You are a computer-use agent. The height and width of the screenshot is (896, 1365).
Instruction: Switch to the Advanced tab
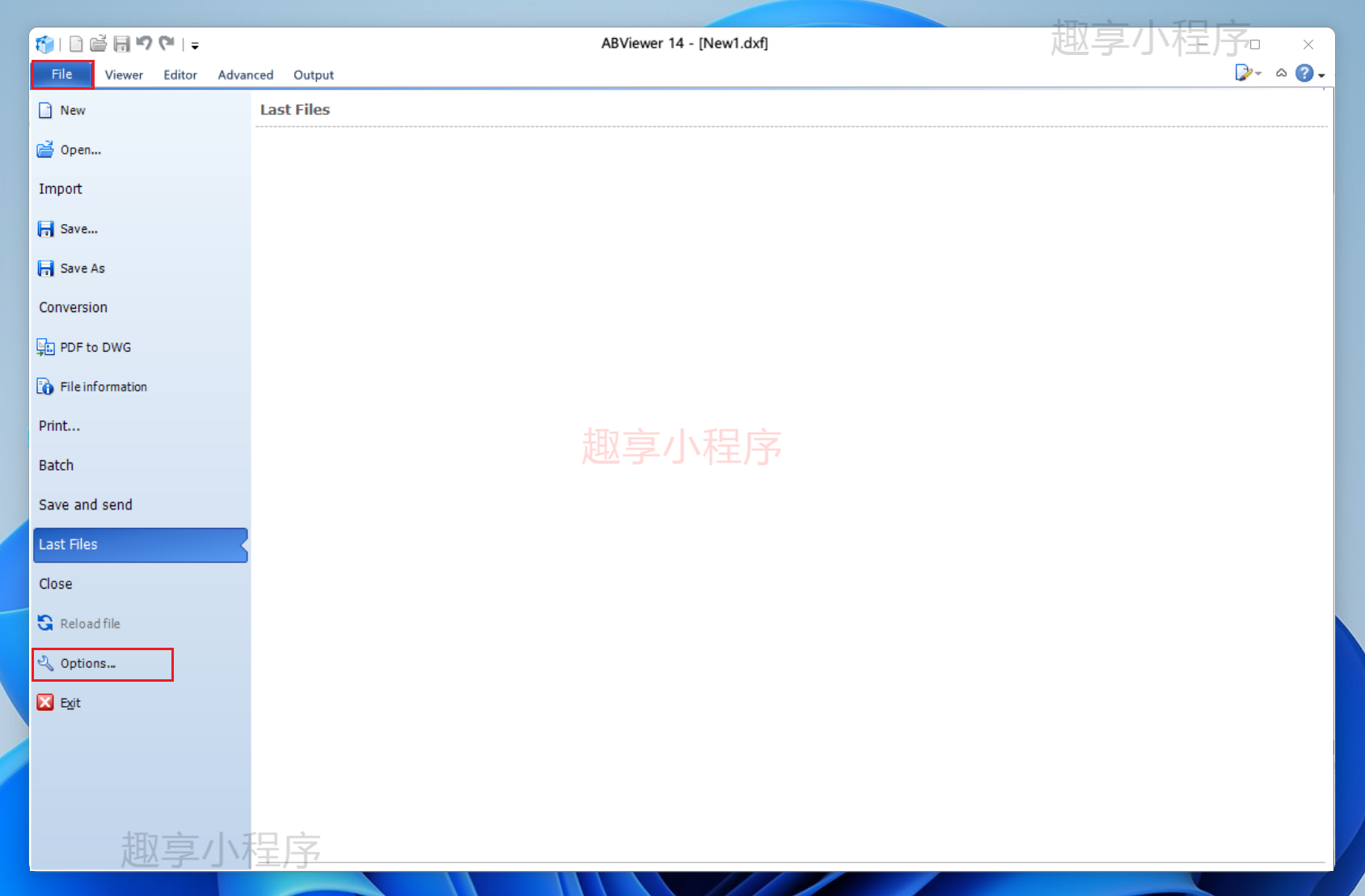[x=246, y=74]
